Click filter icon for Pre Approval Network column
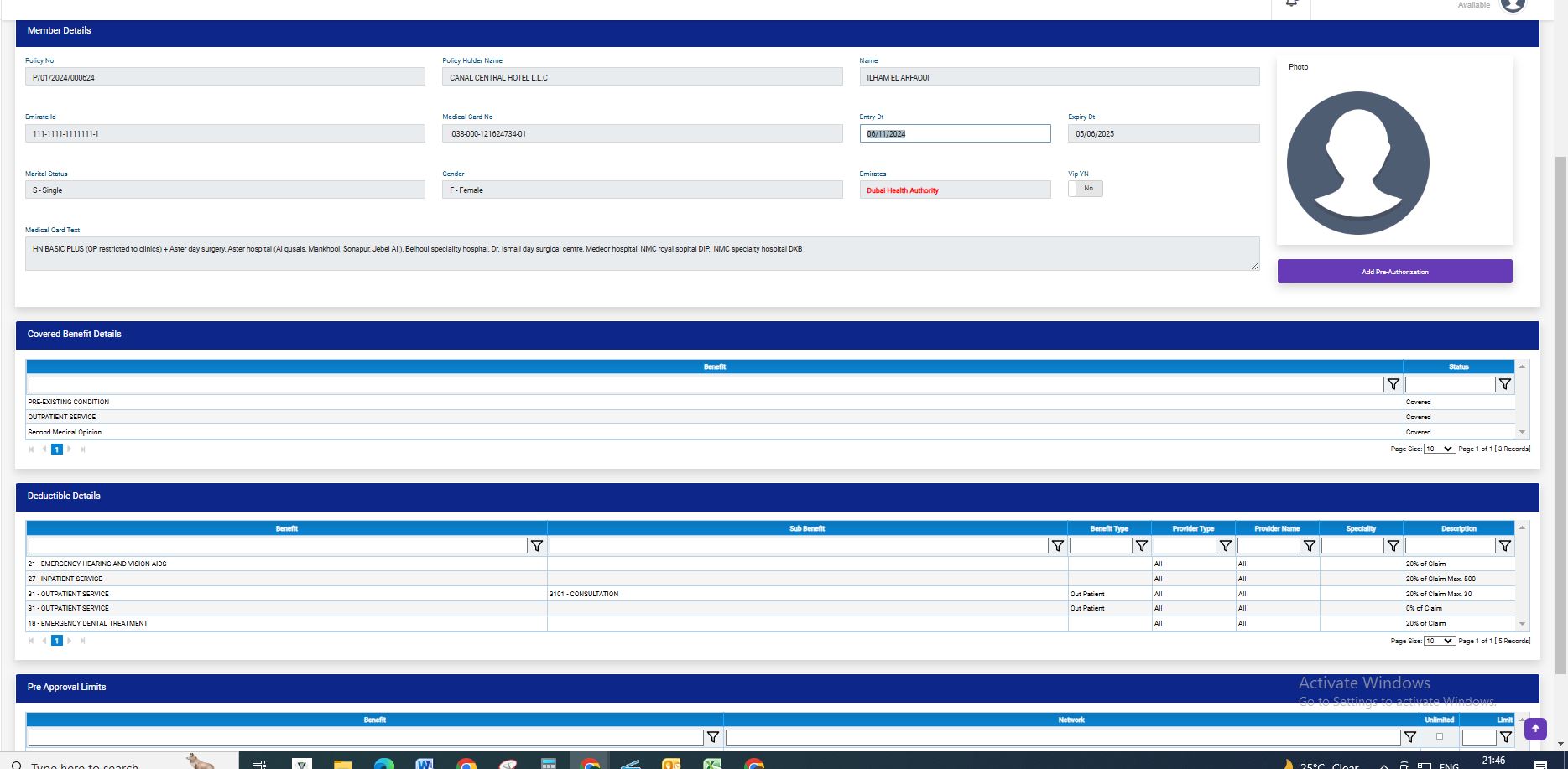The image size is (1568, 769). click(1409, 737)
